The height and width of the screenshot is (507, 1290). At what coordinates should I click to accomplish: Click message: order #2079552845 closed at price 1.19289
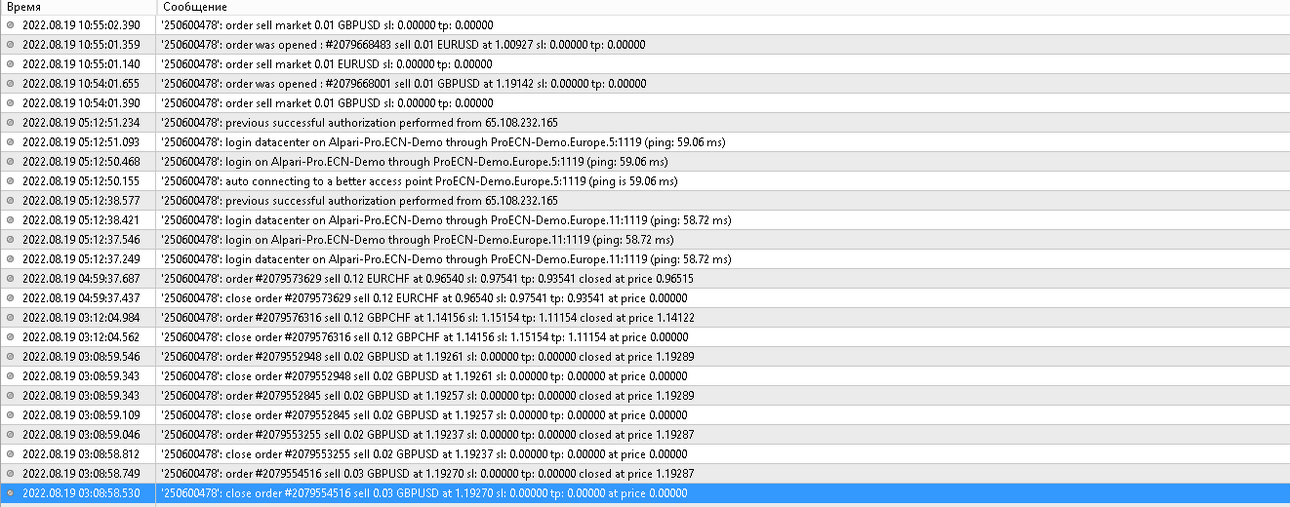pos(427,396)
